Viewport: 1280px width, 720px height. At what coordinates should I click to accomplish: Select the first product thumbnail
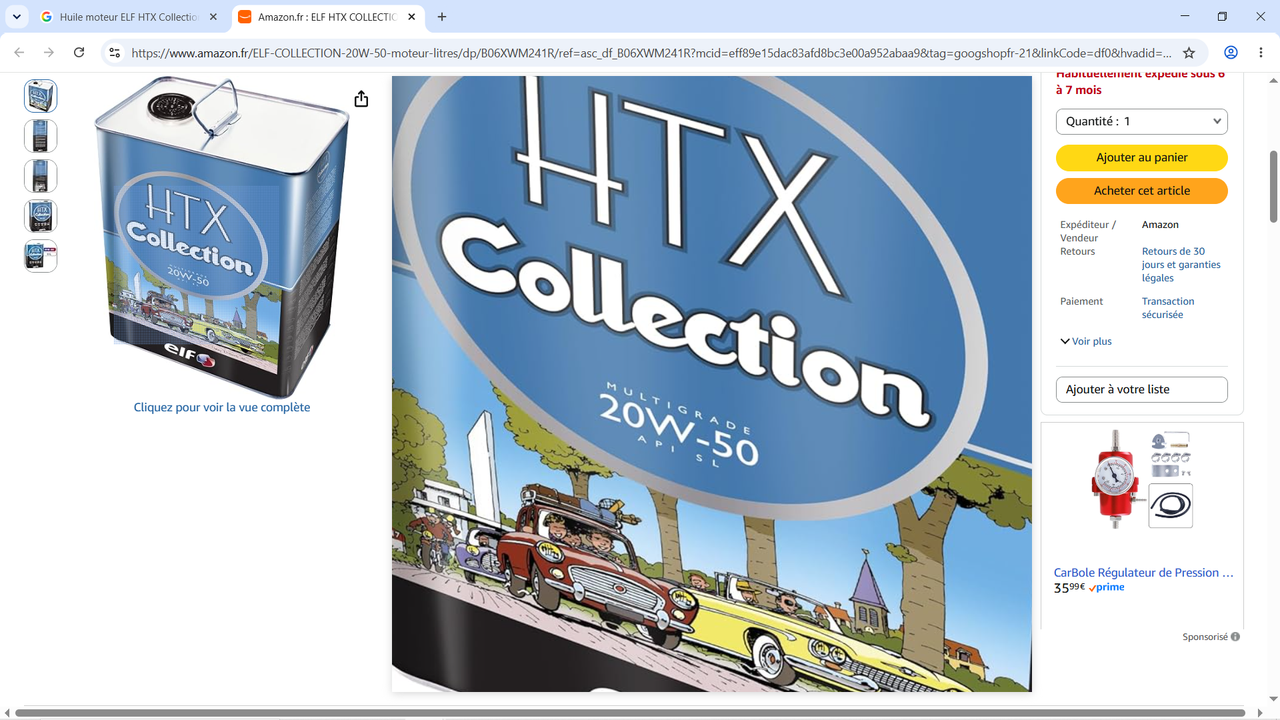(x=41, y=96)
